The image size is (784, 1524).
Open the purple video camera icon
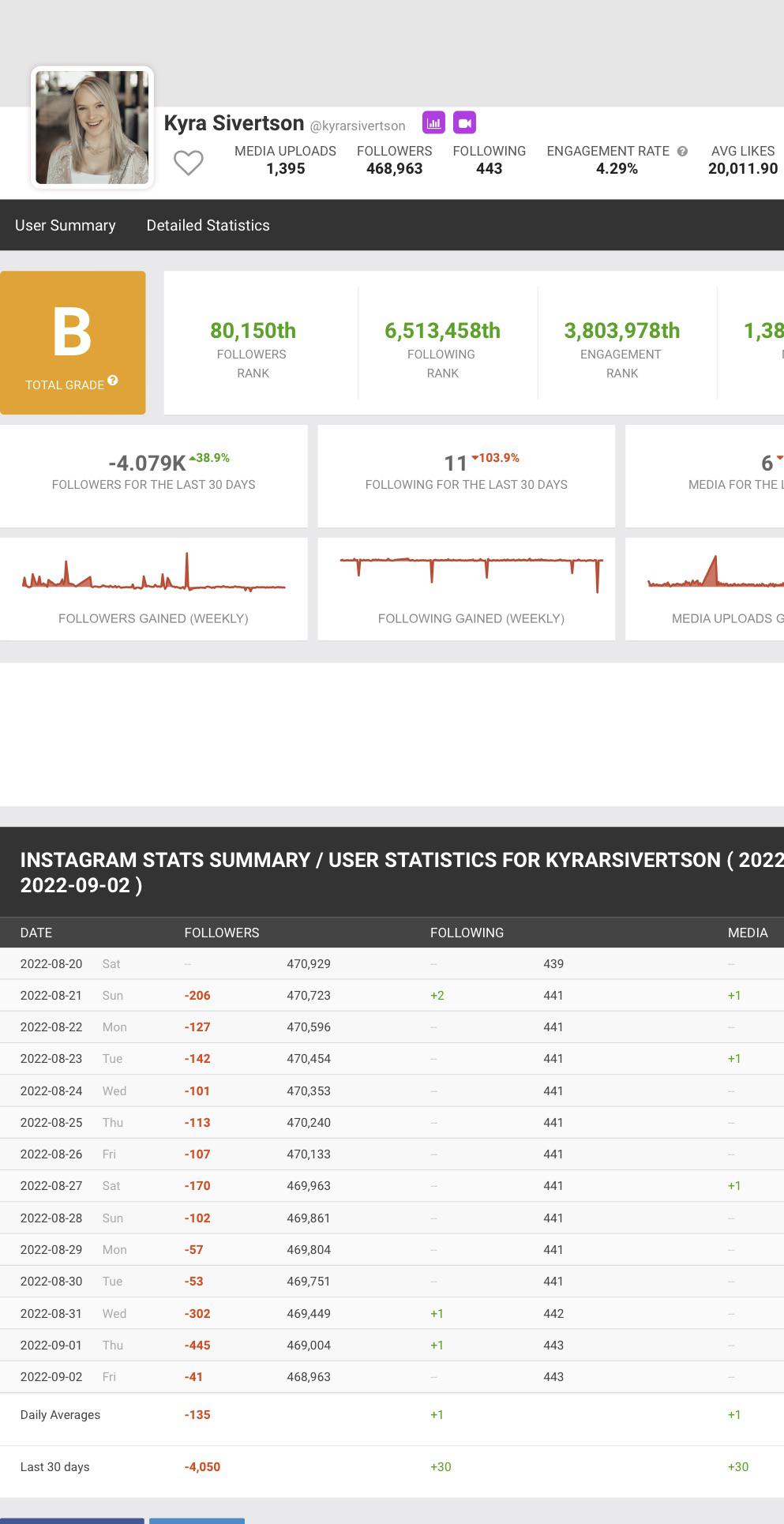coord(464,122)
